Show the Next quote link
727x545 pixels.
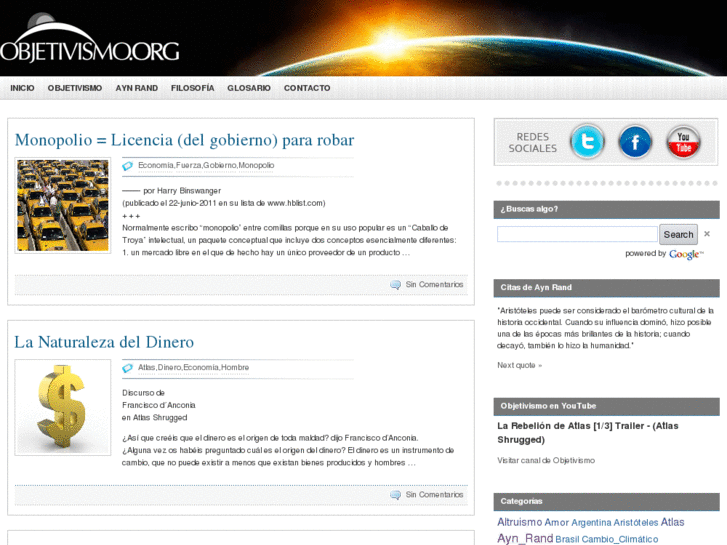(519, 365)
